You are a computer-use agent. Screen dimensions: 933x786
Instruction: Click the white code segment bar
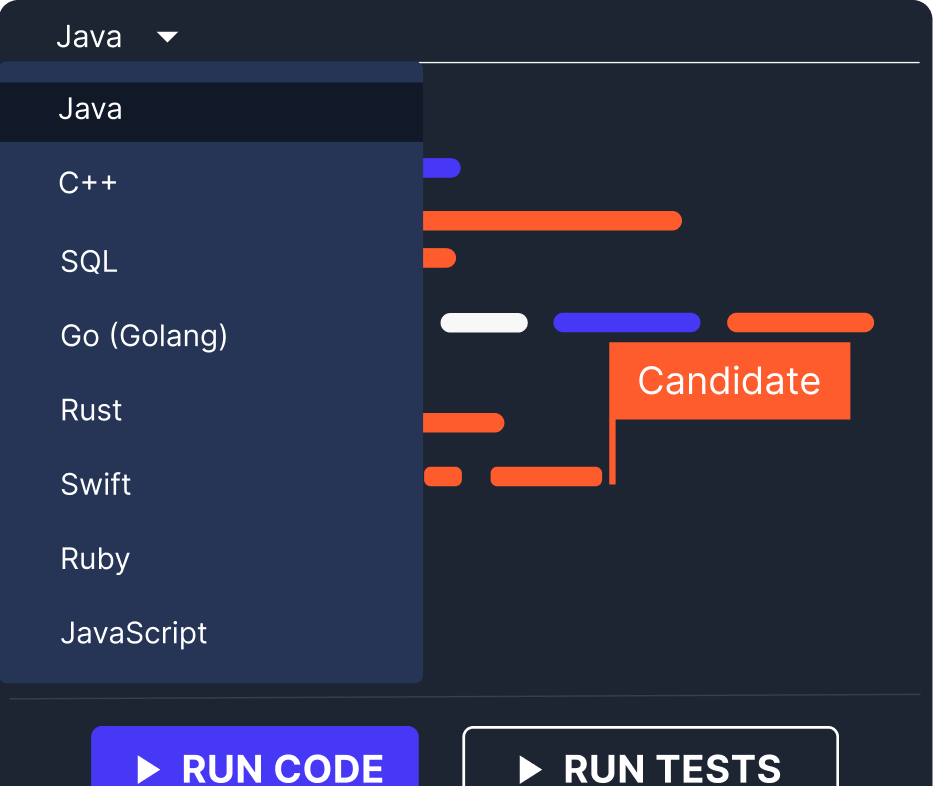[484, 322]
